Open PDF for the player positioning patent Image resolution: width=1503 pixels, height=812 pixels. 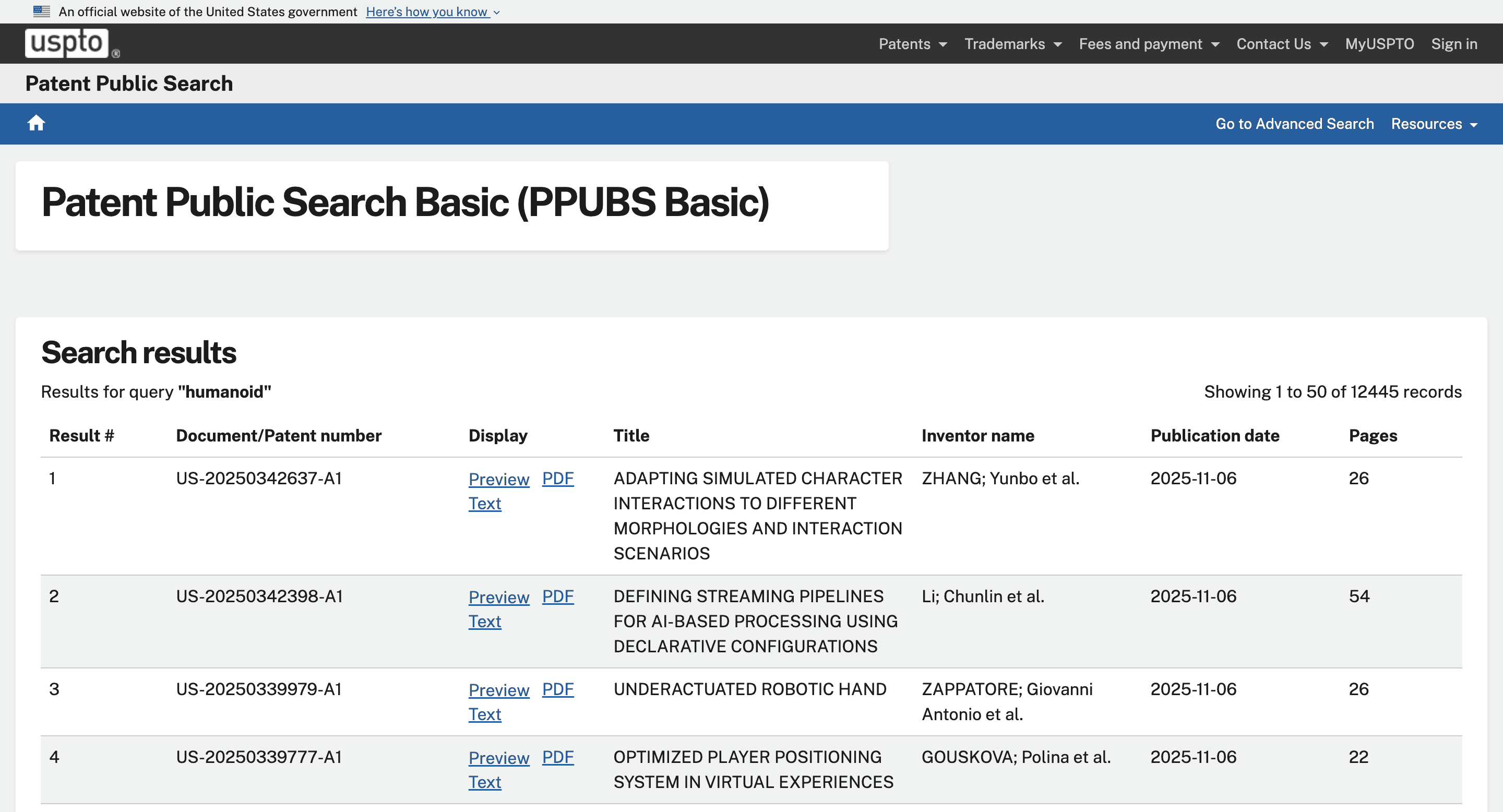point(558,757)
